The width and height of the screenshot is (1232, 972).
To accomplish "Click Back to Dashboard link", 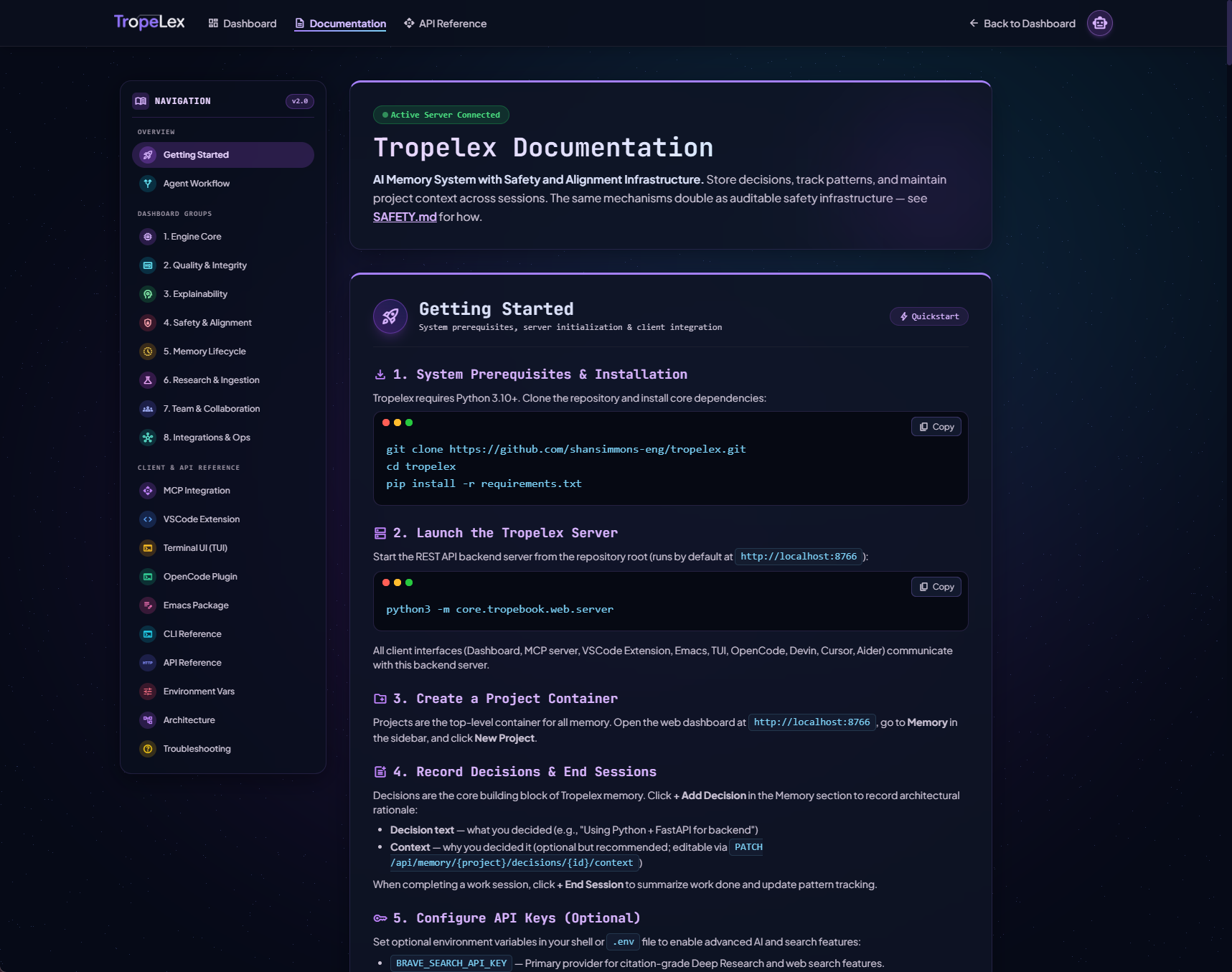I will (x=1022, y=24).
